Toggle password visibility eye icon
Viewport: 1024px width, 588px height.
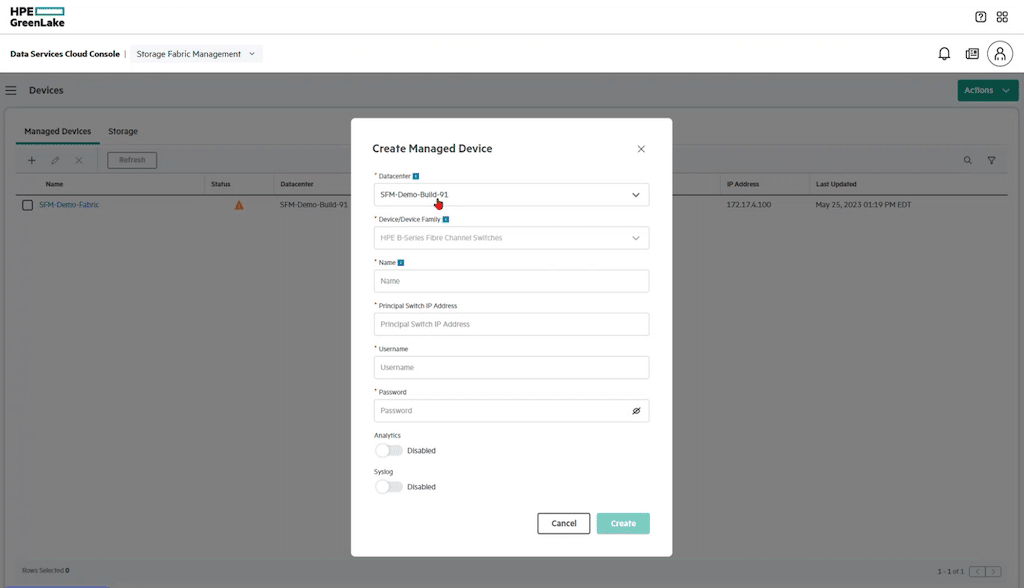click(636, 411)
